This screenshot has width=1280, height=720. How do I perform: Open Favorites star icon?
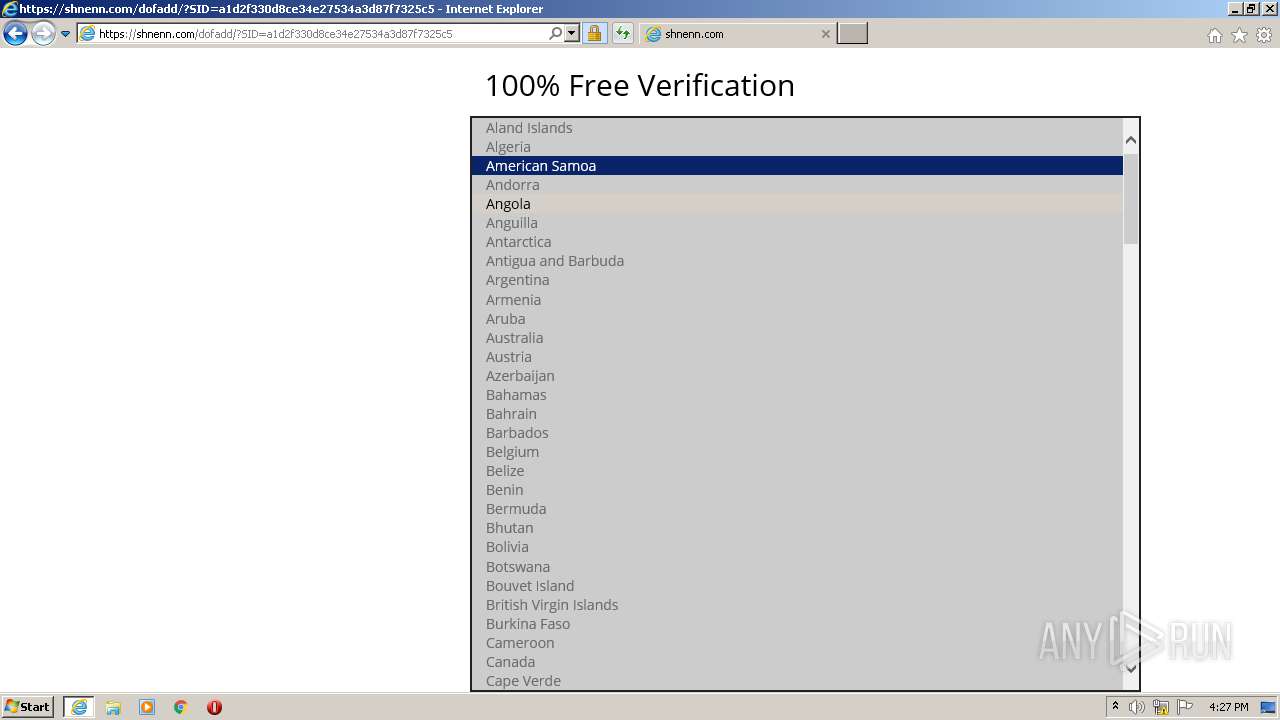(x=1239, y=35)
